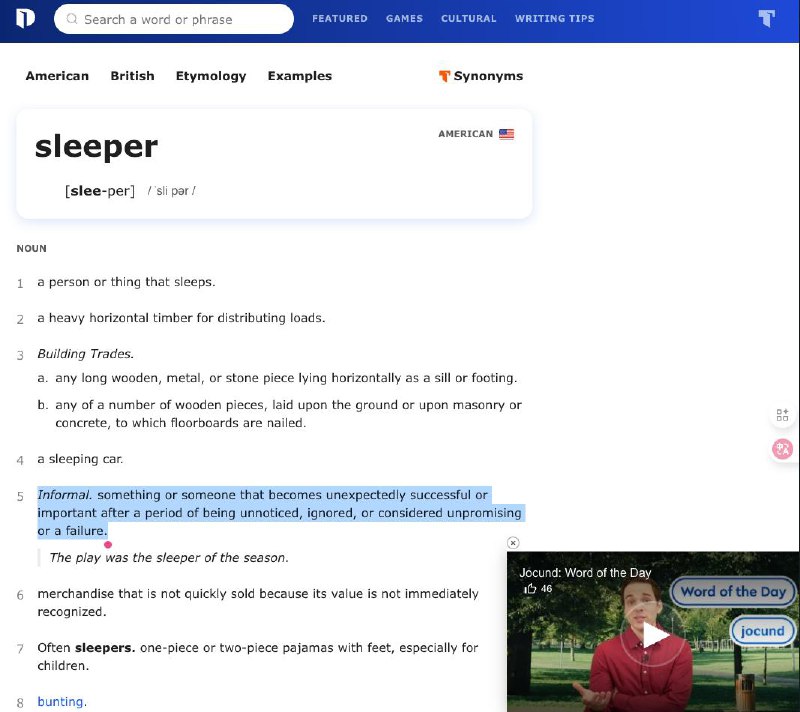Click the magnifying glass in the search bar
The width and height of the screenshot is (800, 712).
click(70, 19)
